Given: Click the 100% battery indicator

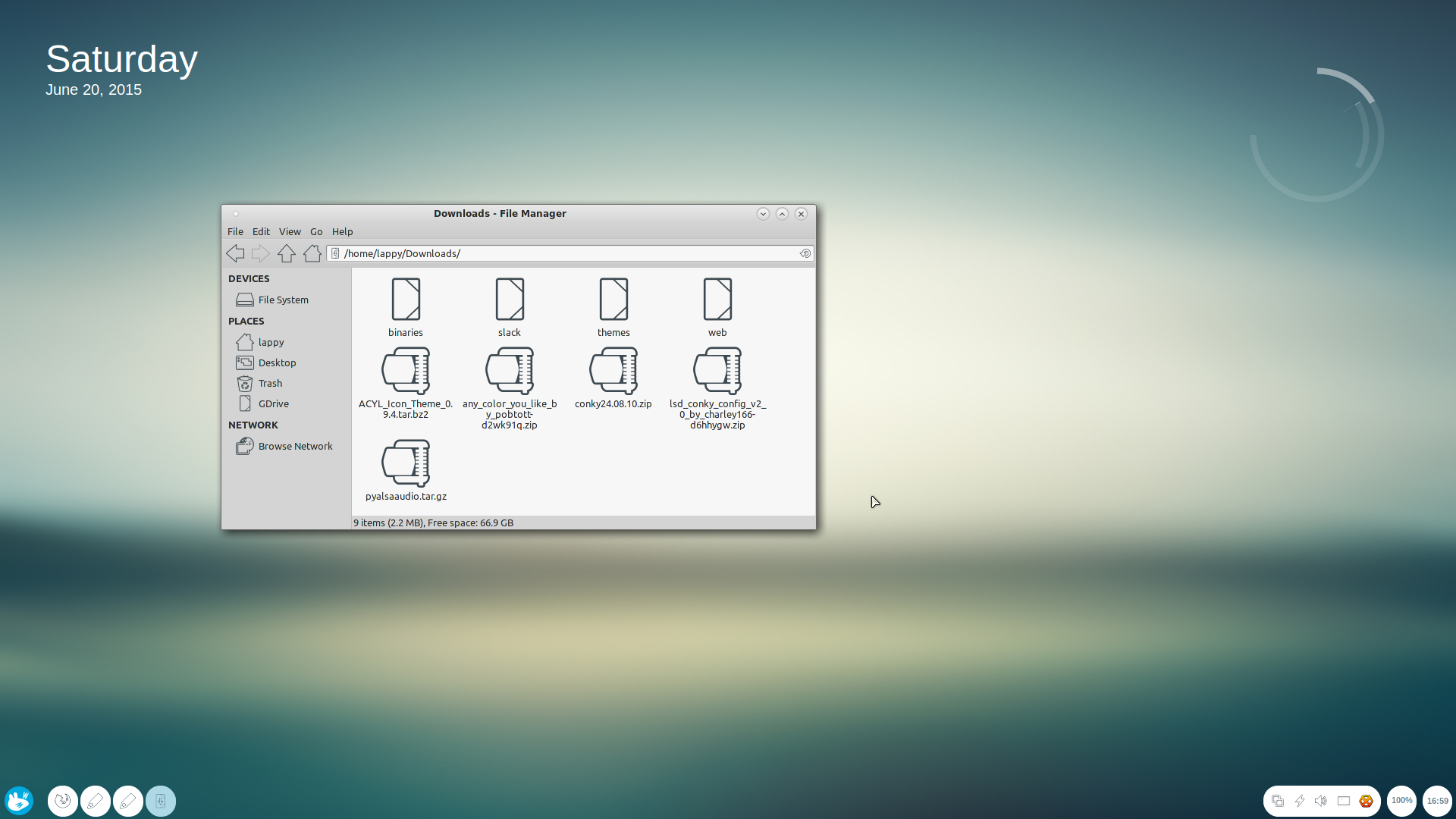Looking at the screenshot, I should (x=1402, y=801).
